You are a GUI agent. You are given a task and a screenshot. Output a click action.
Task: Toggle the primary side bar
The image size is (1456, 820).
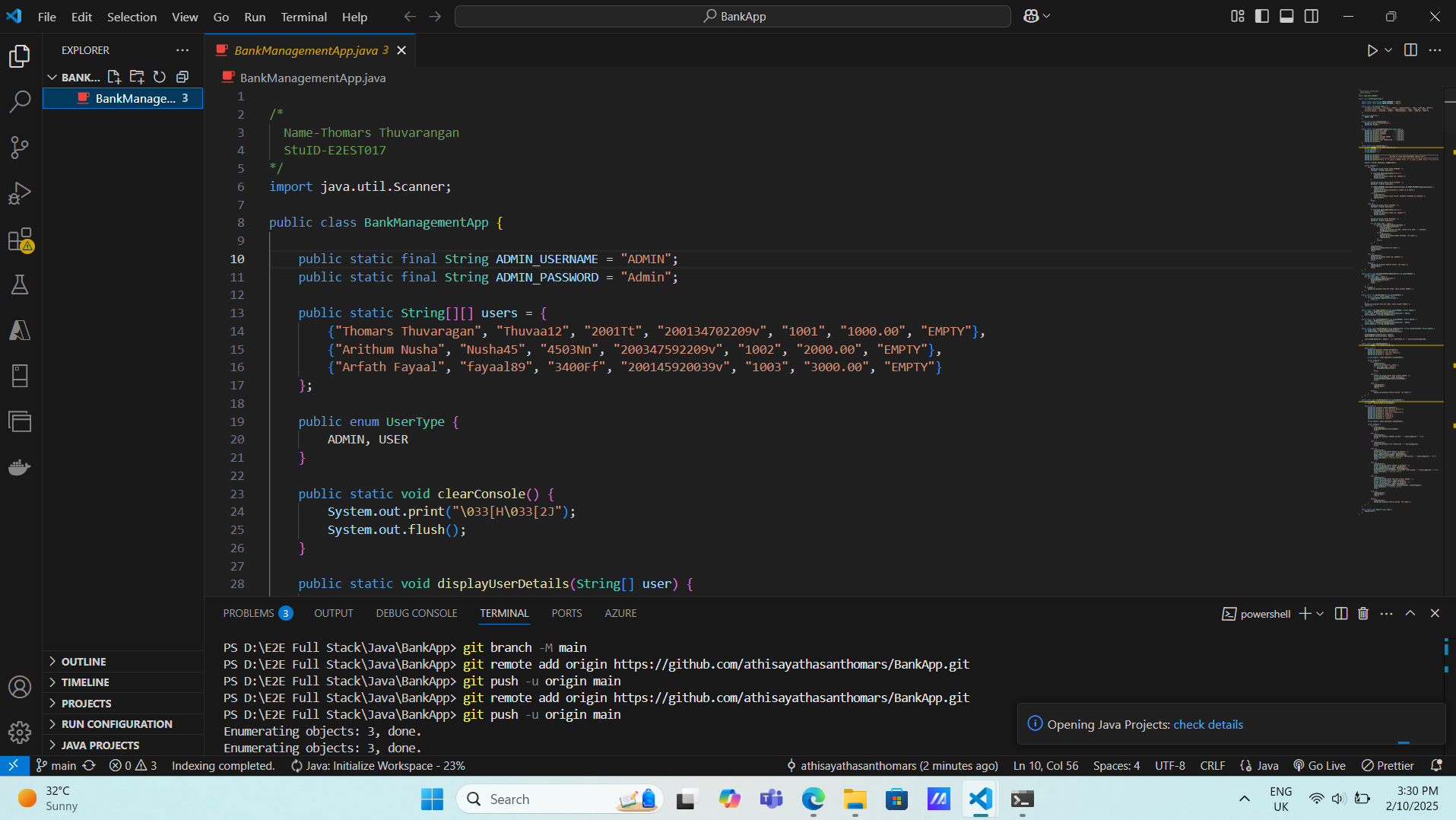[1262, 16]
